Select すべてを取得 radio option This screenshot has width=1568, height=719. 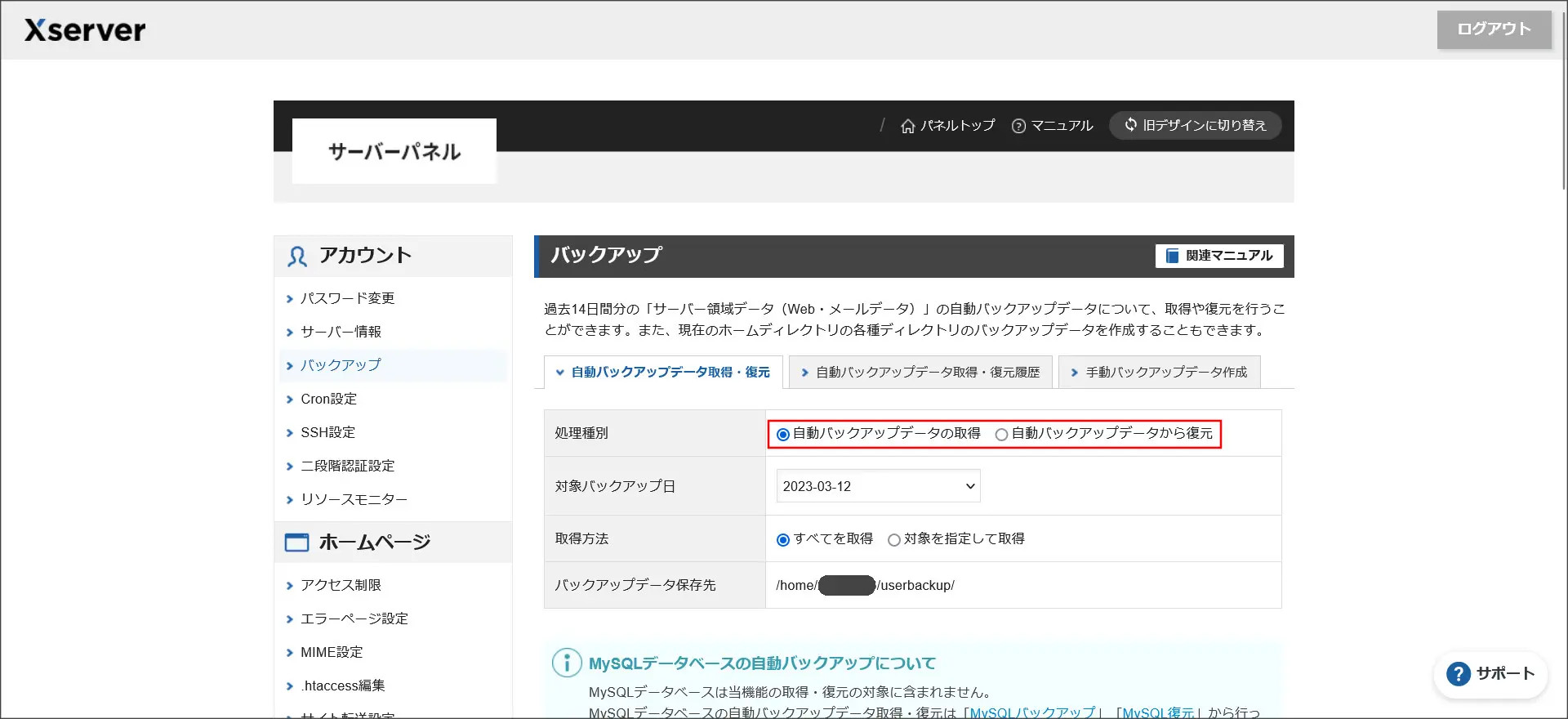point(783,540)
